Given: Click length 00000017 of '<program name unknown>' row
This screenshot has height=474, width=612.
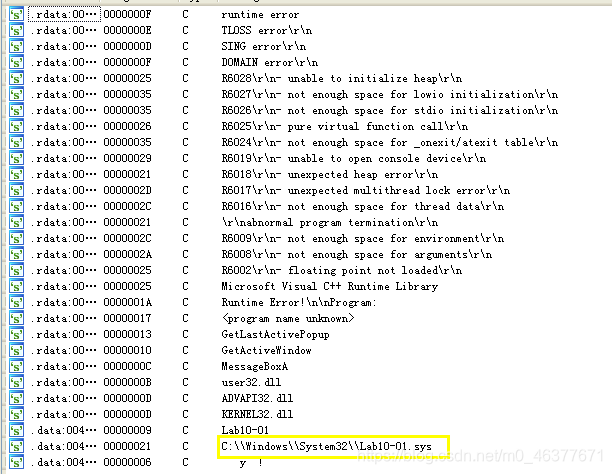Looking at the screenshot, I should (127, 319).
